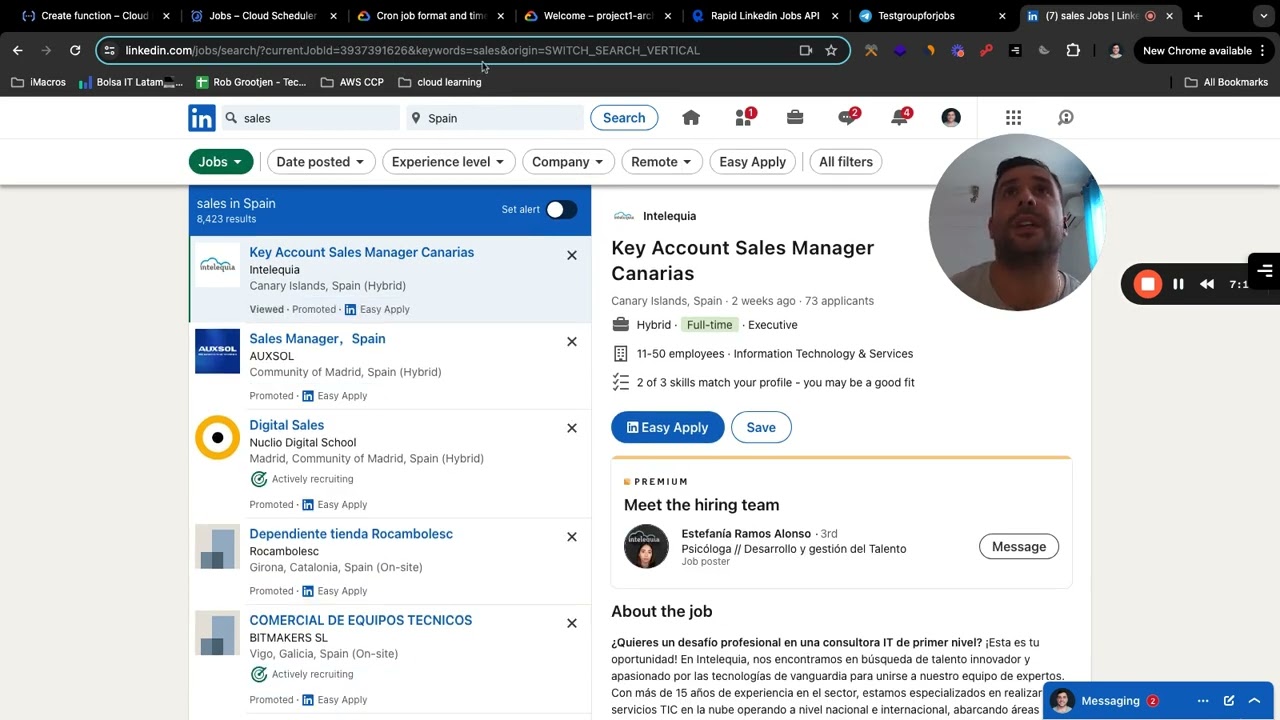
Task: Open the Home feed house icon
Action: click(x=691, y=118)
